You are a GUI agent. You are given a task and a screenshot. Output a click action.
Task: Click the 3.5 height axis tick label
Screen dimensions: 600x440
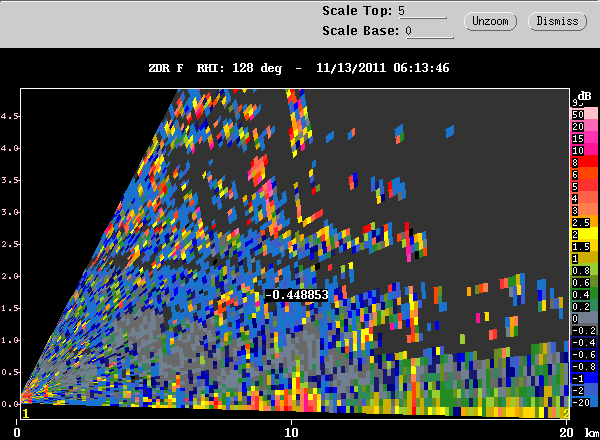tap(9, 180)
